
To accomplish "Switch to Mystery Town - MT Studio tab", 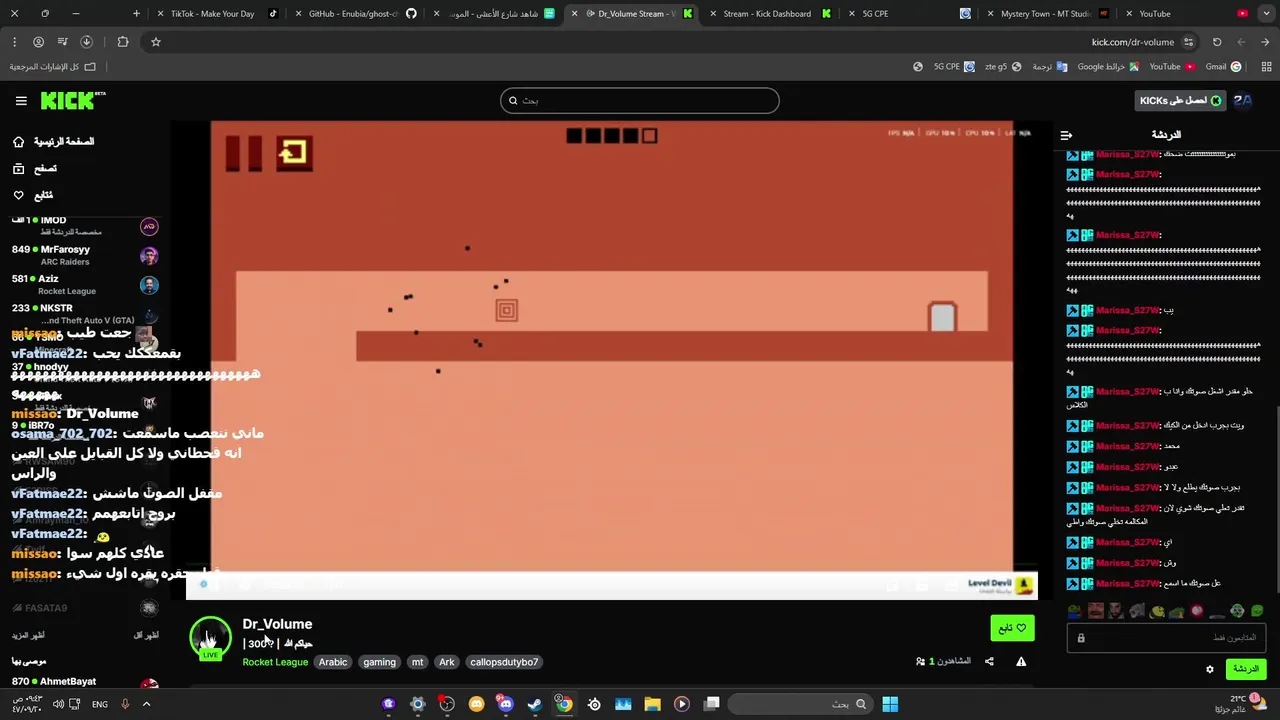I will tap(1045, 14).
